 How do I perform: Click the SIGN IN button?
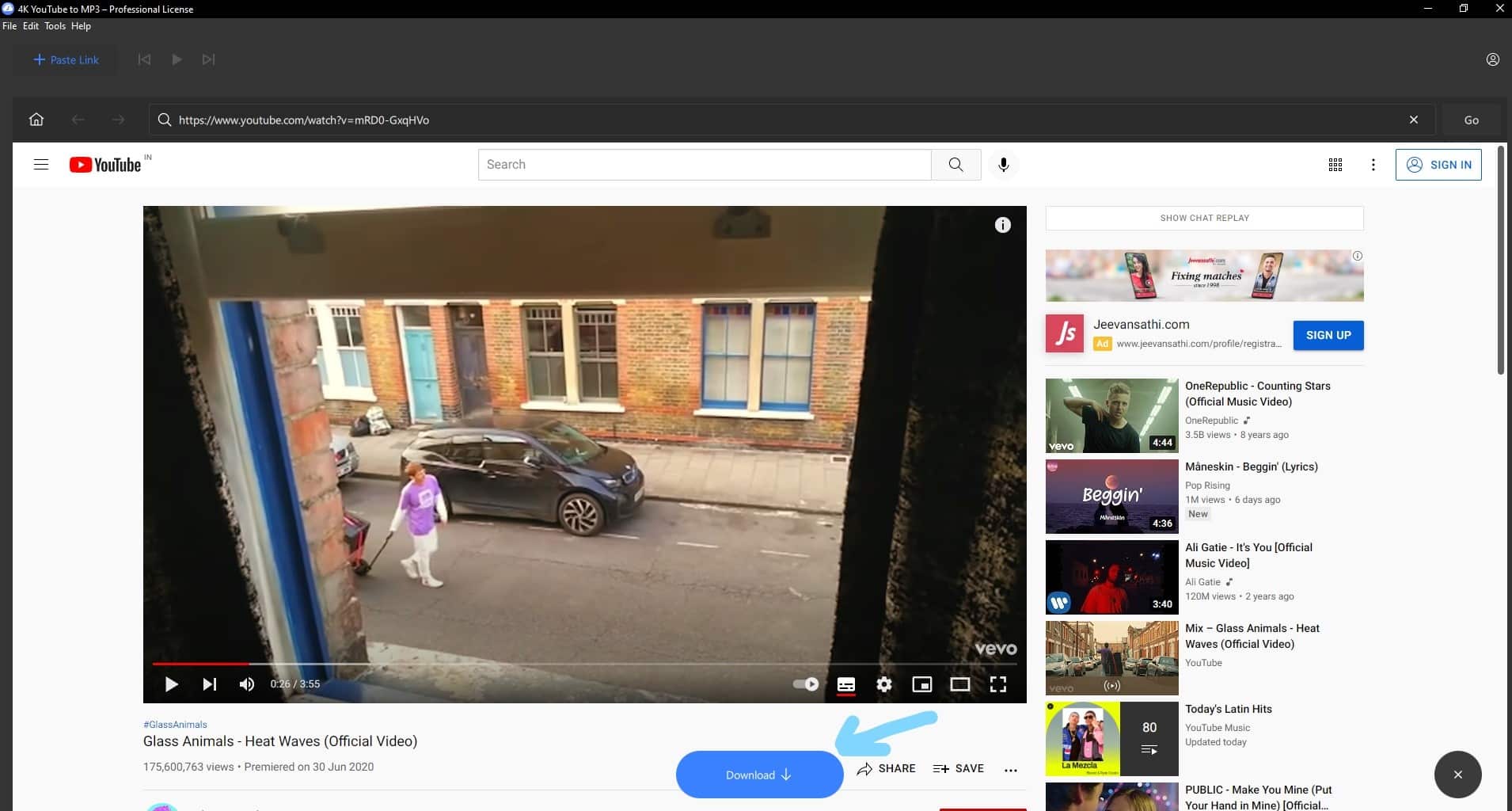coord(1438,165)
